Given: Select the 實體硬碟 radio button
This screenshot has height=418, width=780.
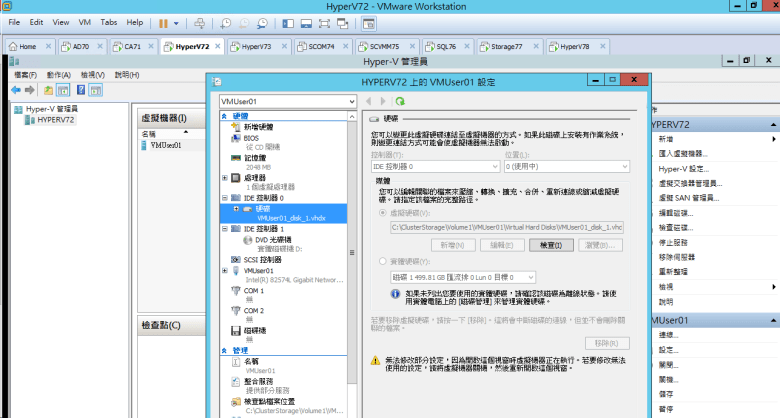Looking at the screenshot, I should 383,260.
